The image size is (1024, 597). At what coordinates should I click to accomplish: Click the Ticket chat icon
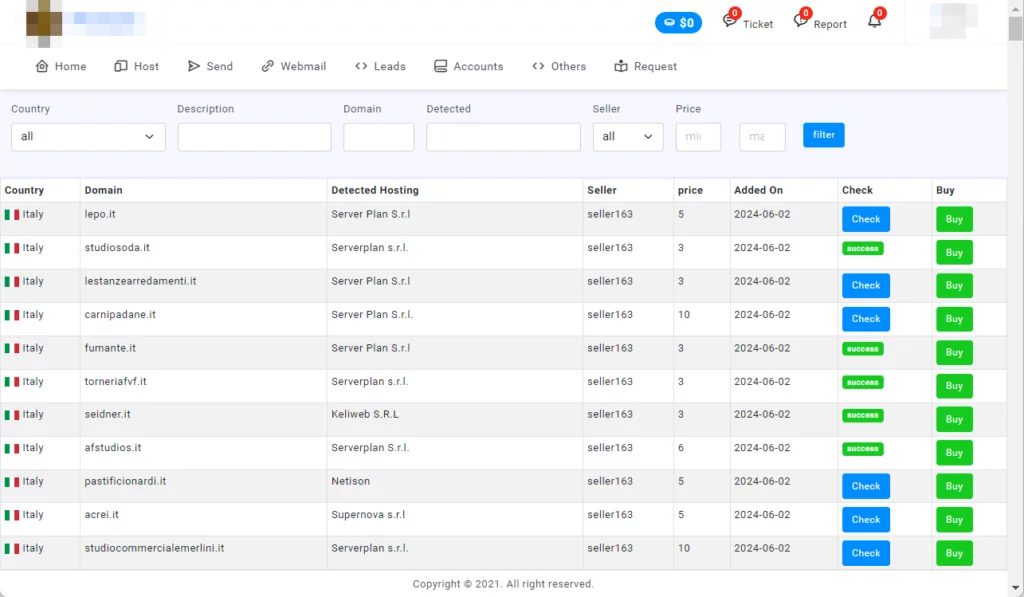pyautogui.click(x=730, y=22)
